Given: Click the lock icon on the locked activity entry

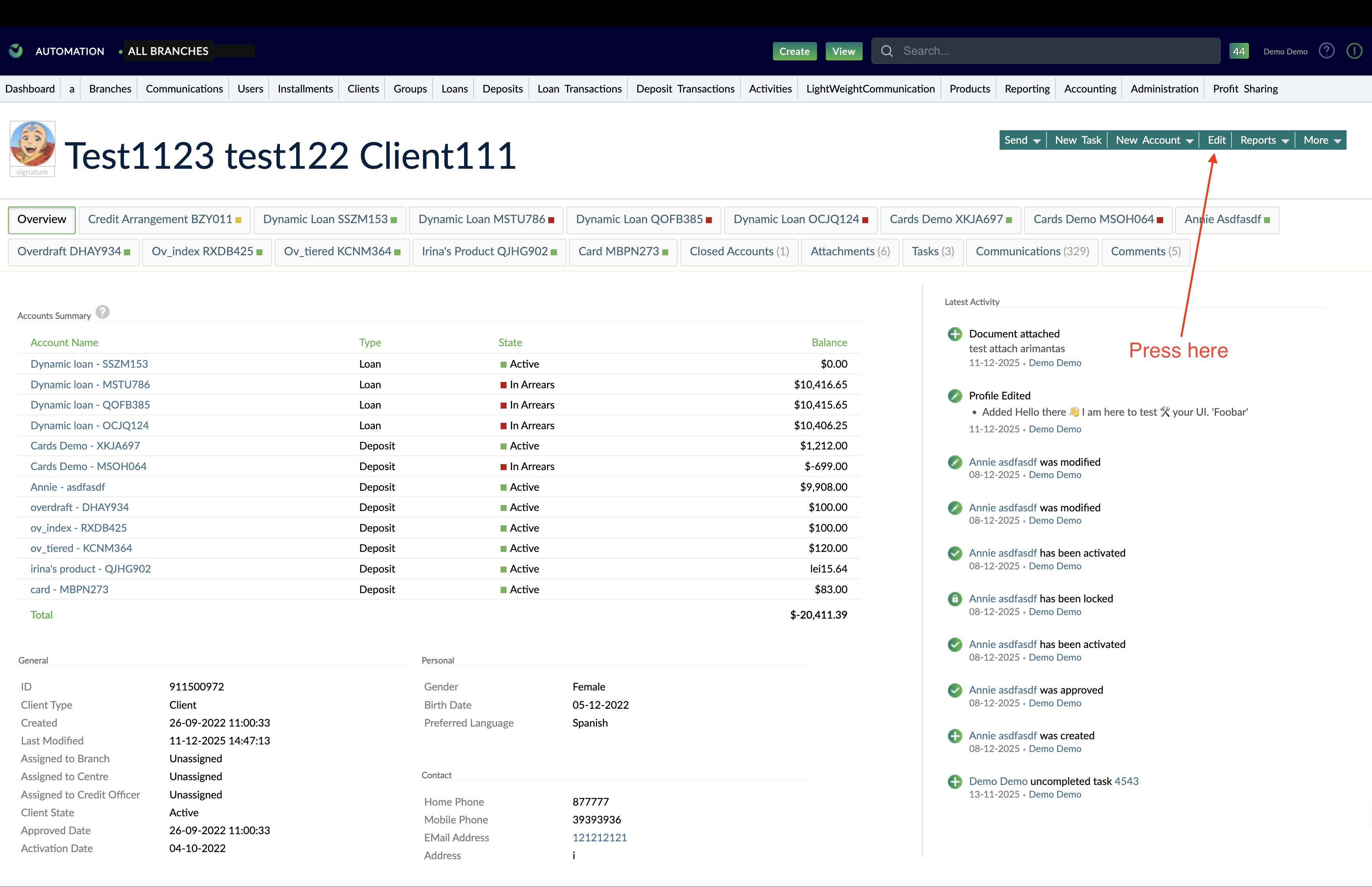Looking at the screenshot, I should (x=955, y=599).
